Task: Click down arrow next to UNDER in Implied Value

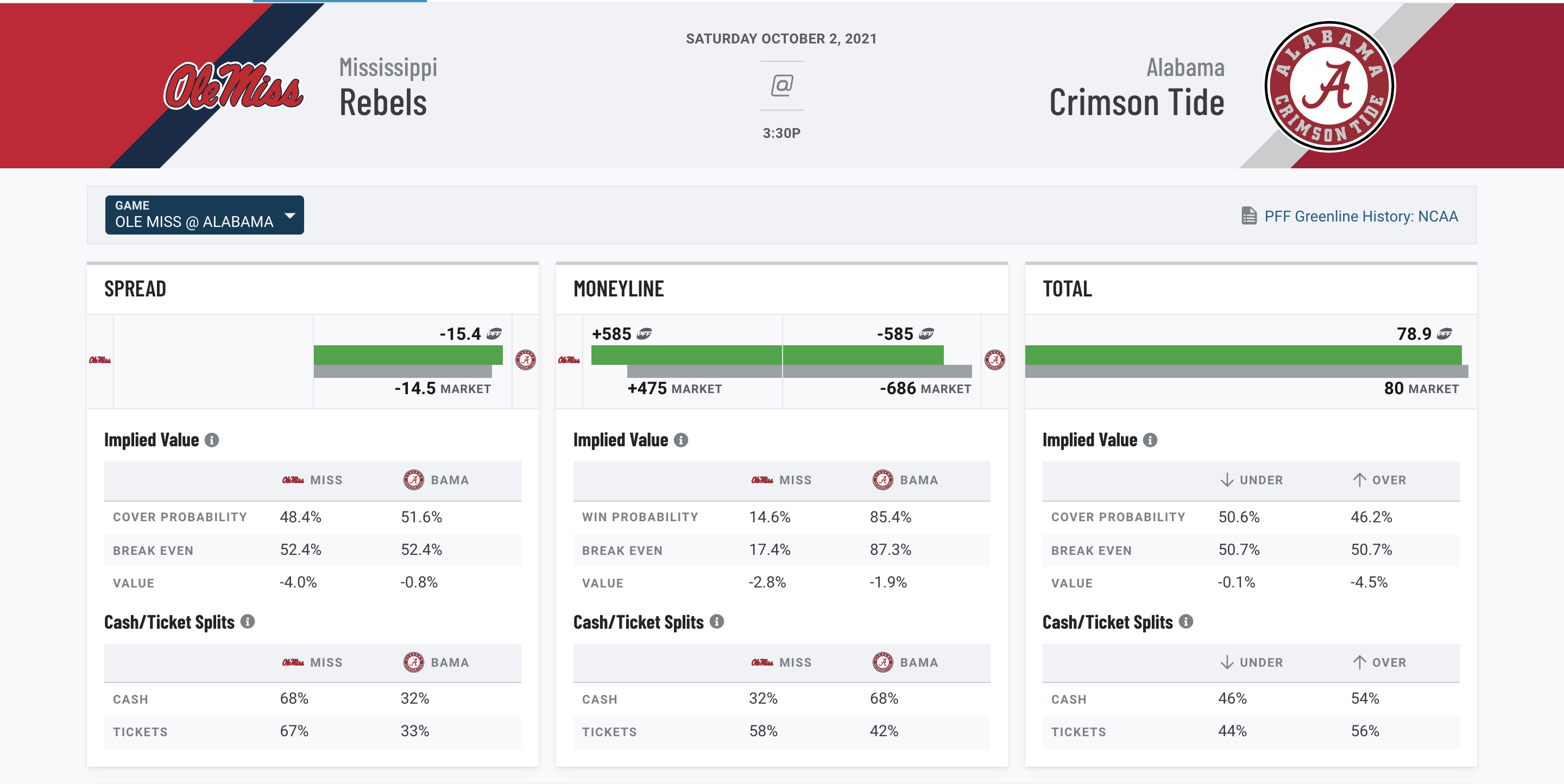Action: tap(1226, 480)
